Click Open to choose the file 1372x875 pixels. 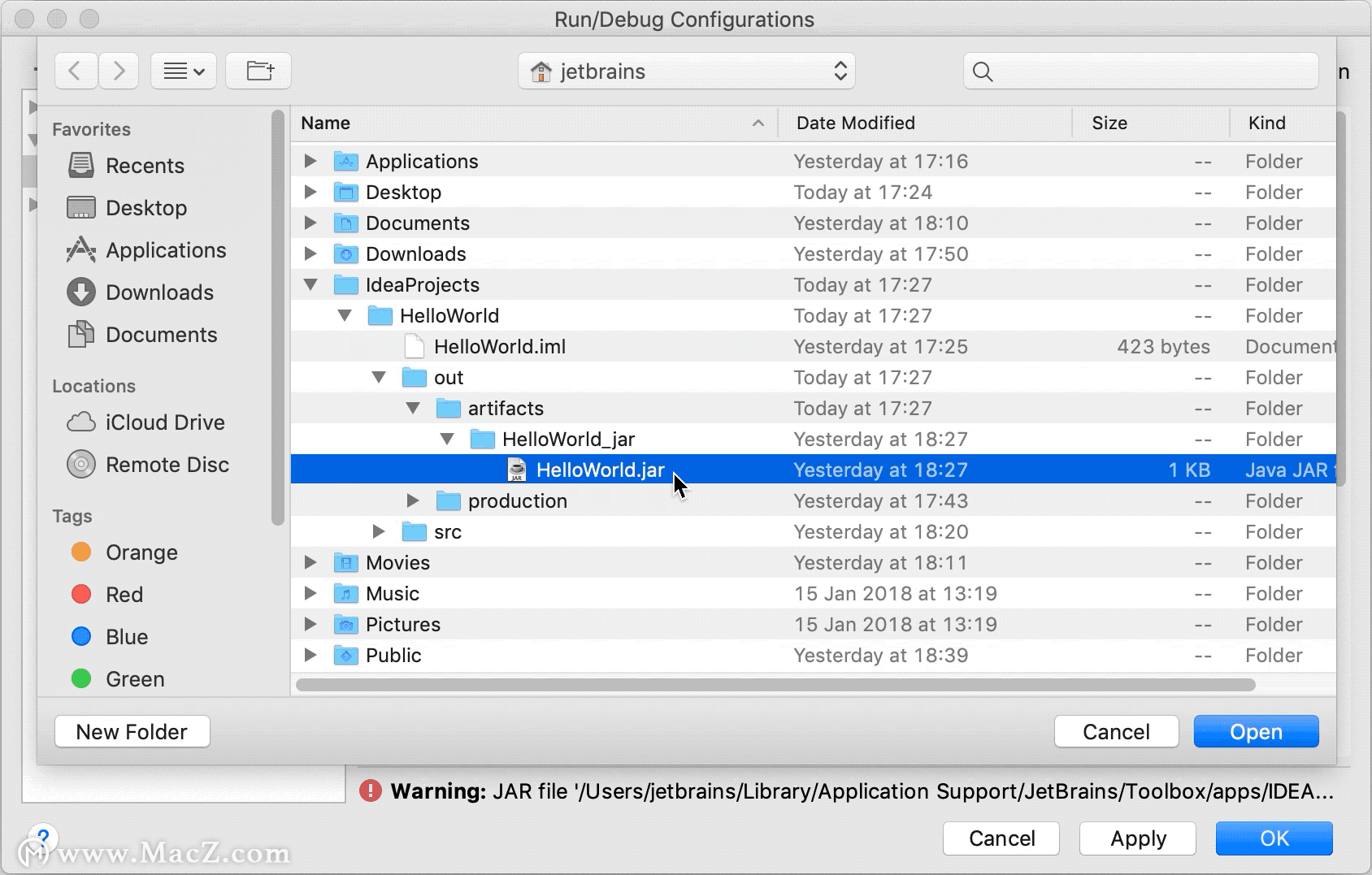point(1256,731)
